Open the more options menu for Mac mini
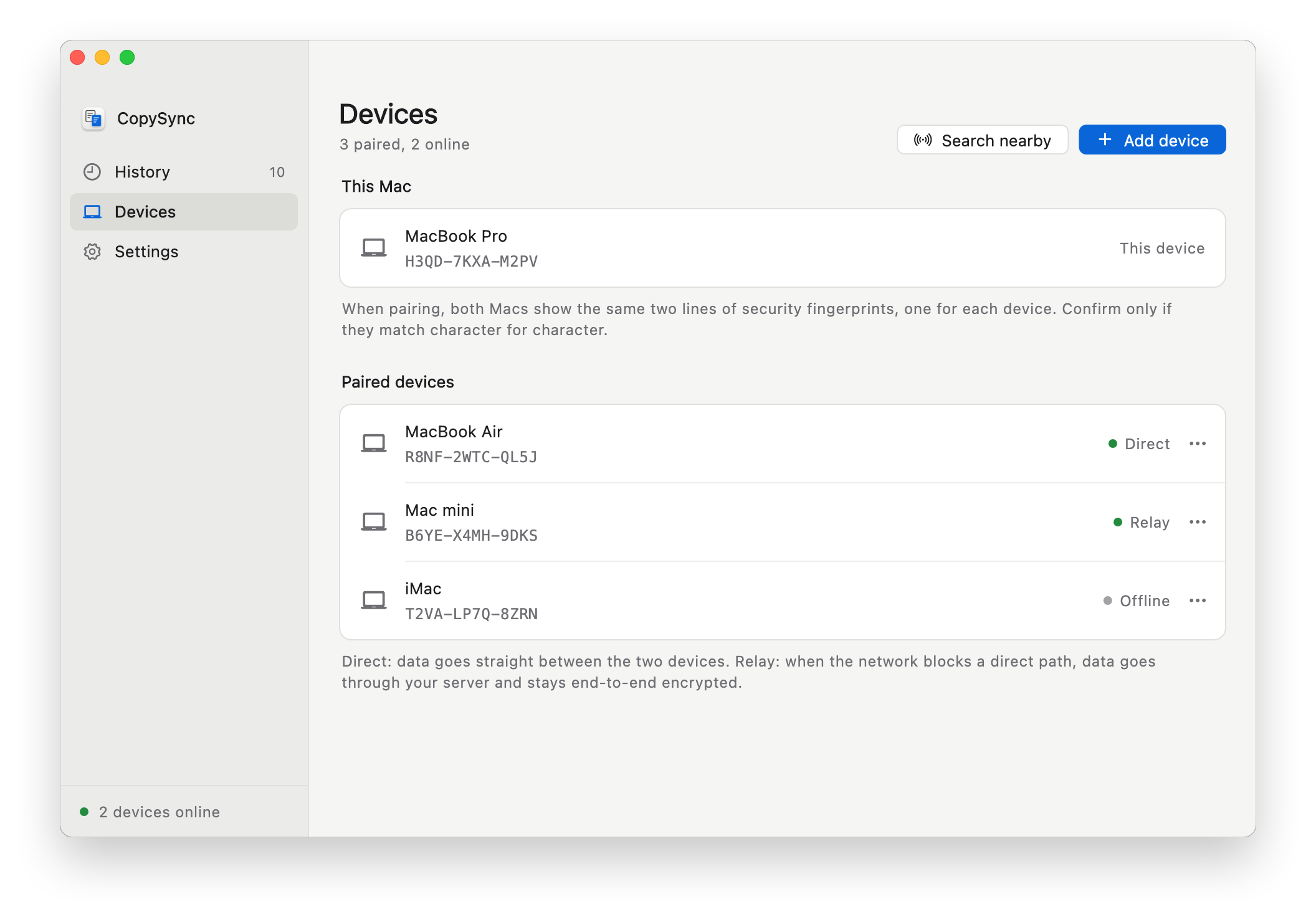Screen dimensions: 1316x917 click(1198, 522)
